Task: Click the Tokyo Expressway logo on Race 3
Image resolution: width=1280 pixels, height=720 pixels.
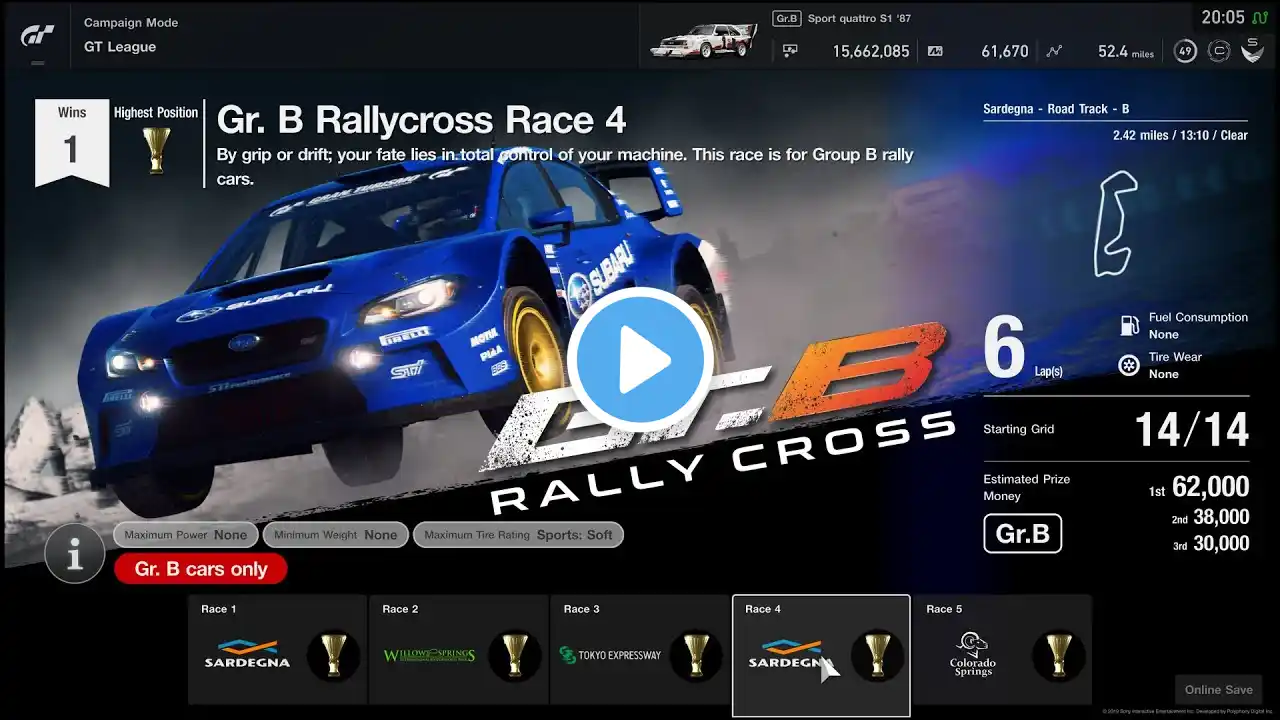Action: click(x=610, y=656)
